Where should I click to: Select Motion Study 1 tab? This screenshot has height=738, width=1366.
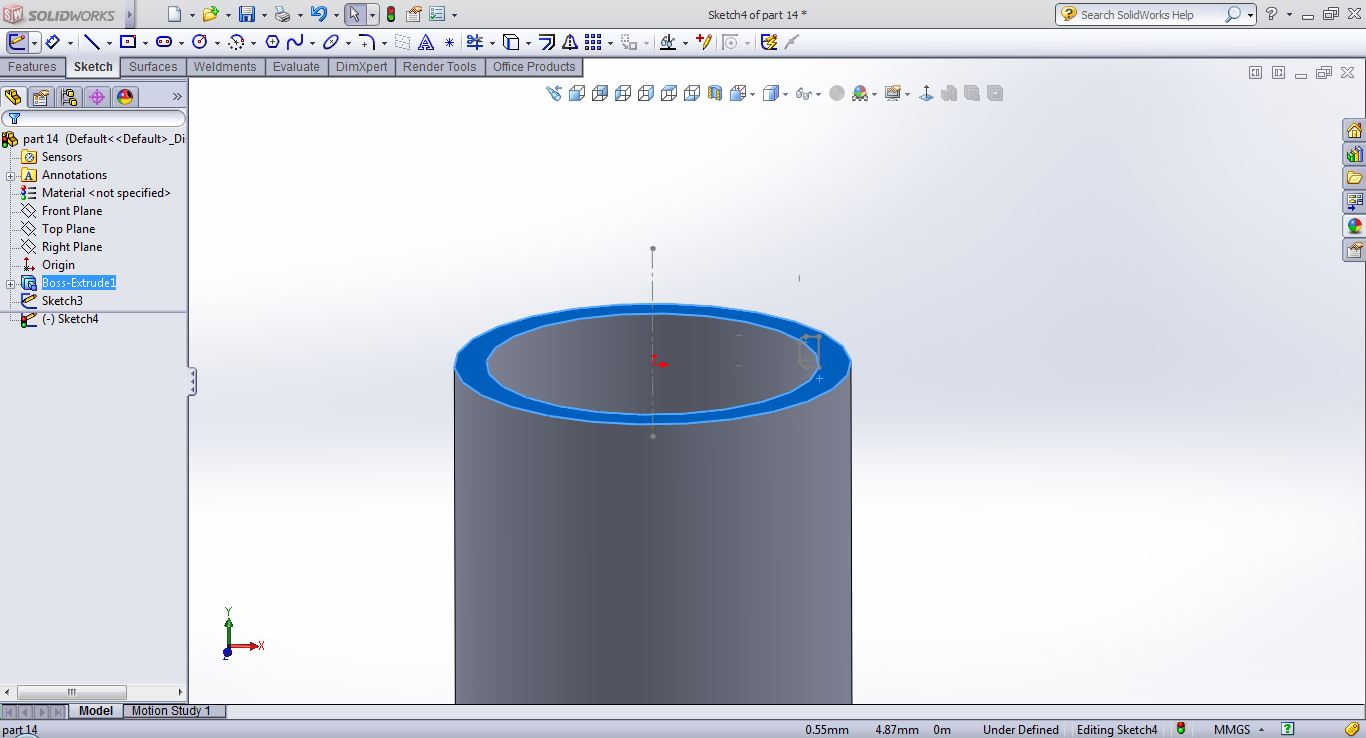click(x=171, y=711)
